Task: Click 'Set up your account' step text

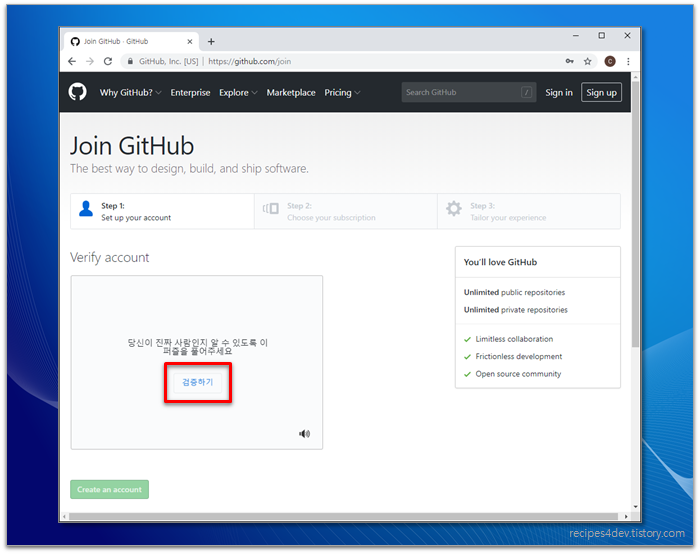Action: click(136, 217)
